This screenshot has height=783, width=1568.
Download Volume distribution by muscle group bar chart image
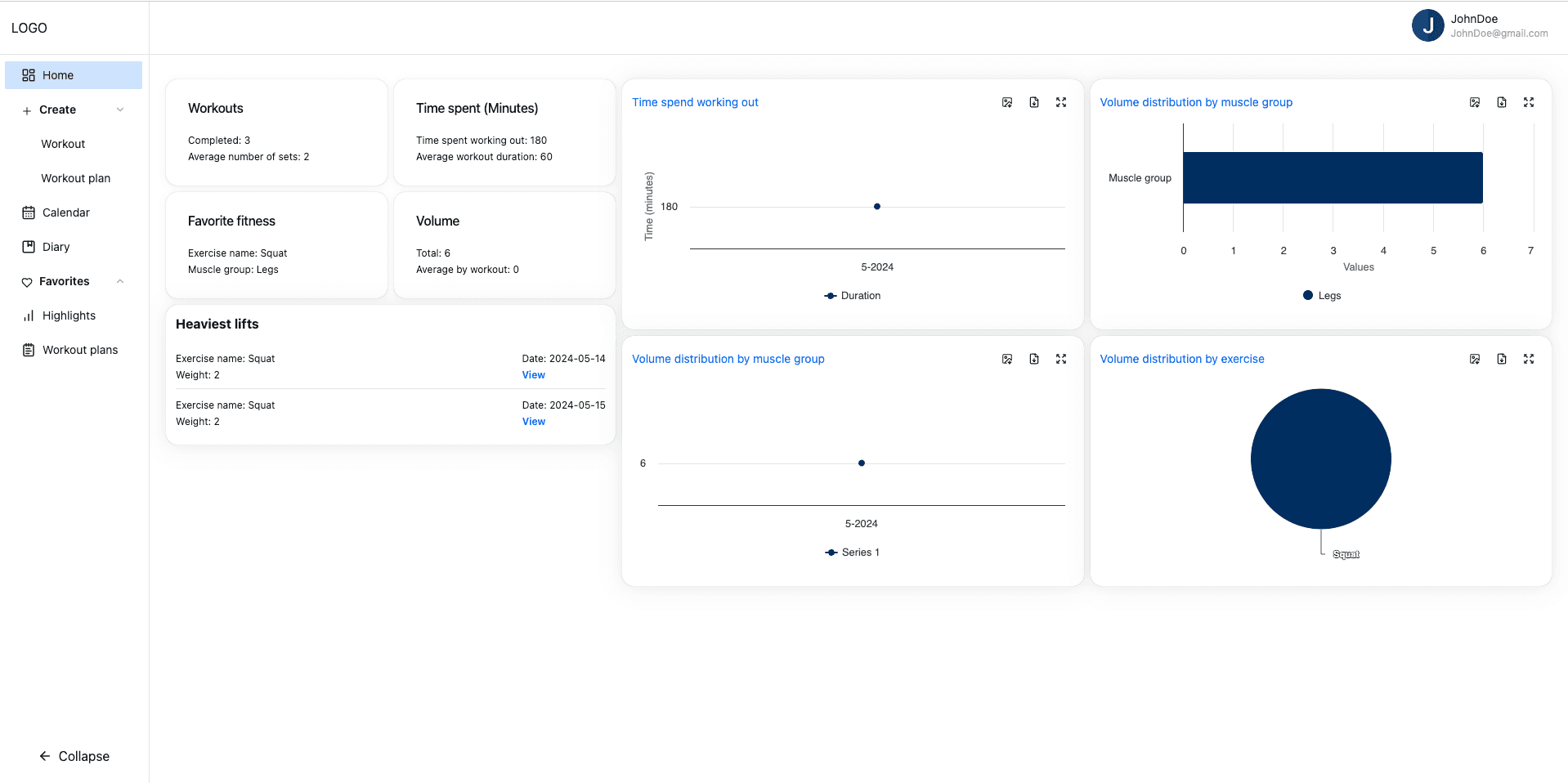1474,102
